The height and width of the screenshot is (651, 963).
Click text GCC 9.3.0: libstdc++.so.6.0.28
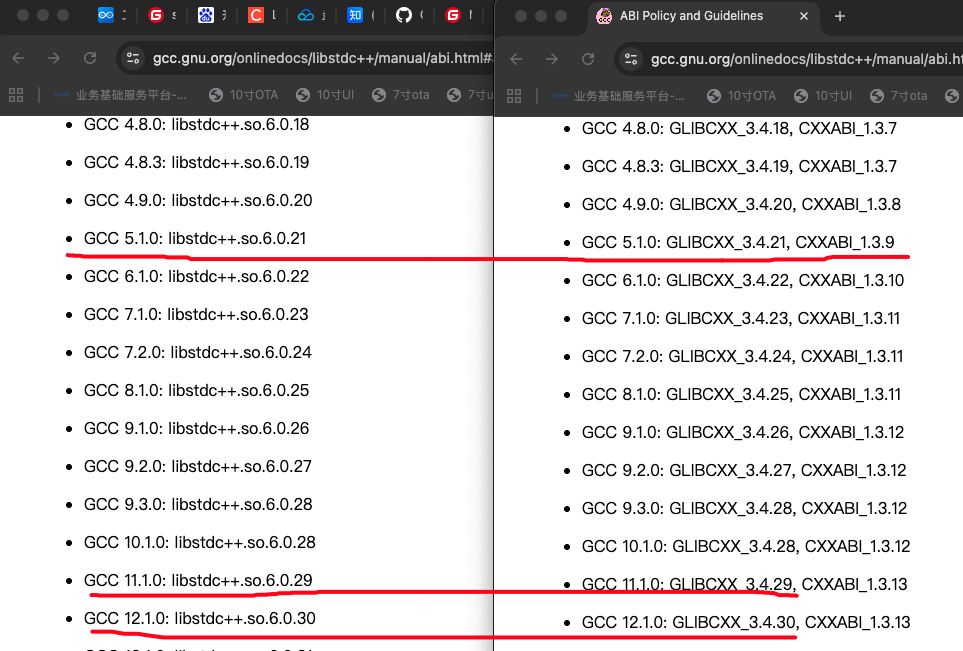[x=198, y=505]
